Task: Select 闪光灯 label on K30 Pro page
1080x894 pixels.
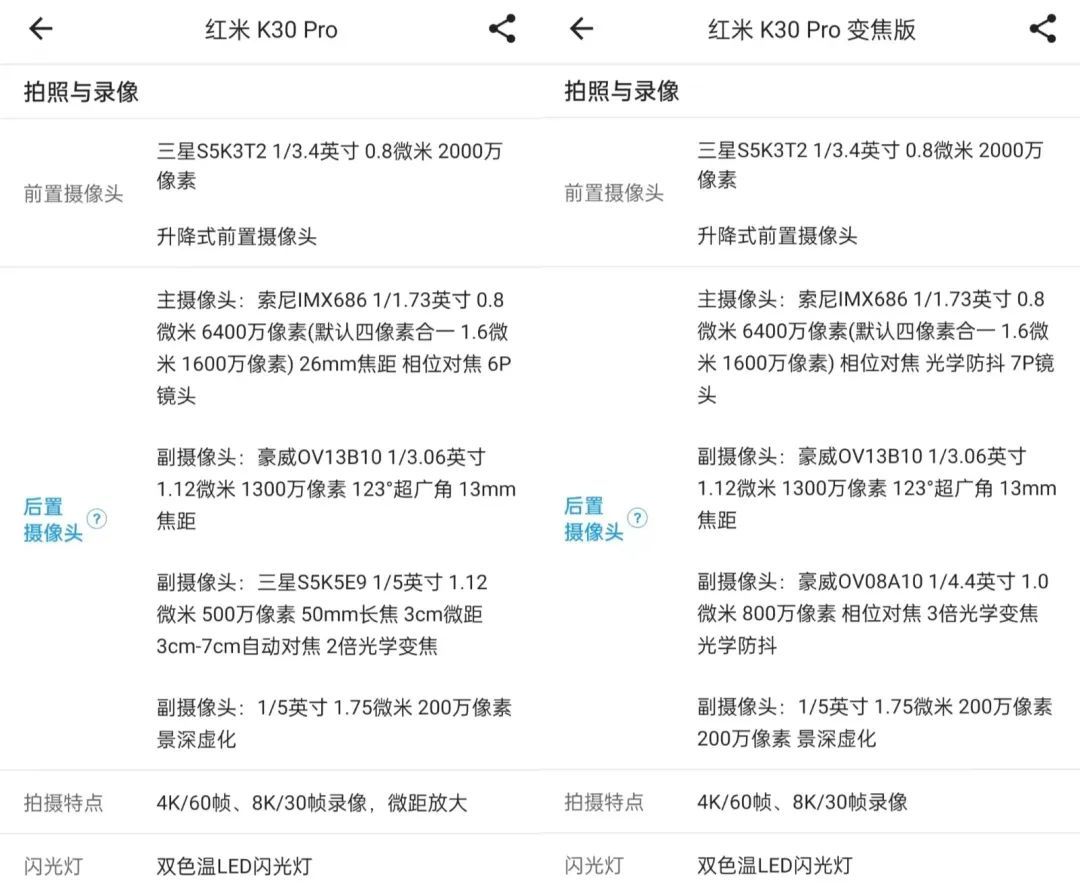Action: point(54,866)
